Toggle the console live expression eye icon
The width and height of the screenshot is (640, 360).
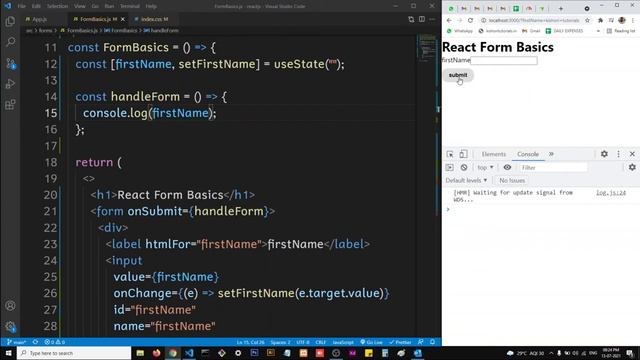[507, 167]
